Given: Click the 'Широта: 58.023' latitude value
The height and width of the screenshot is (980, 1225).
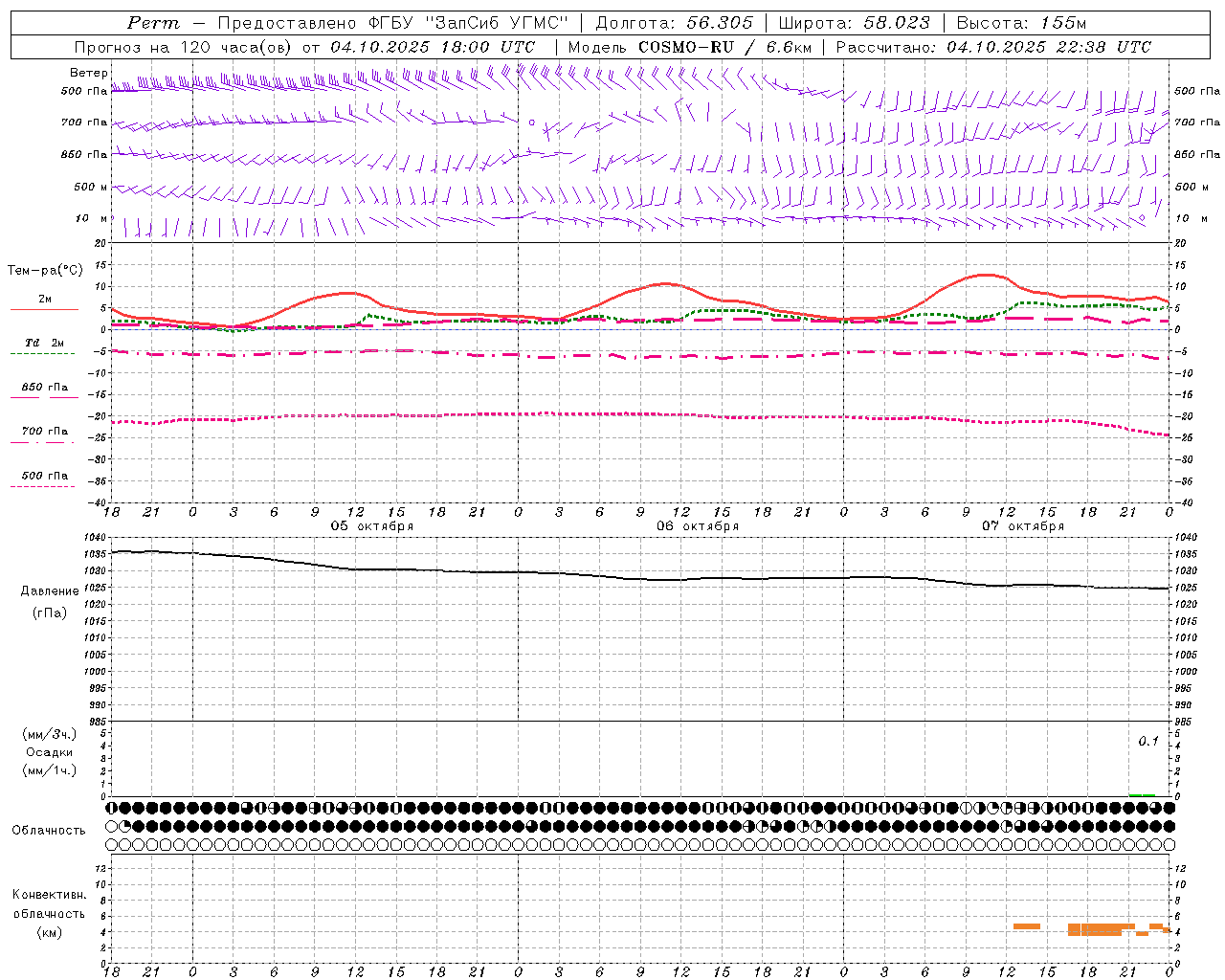Looking at the screenshot, I should click(854, 23).
